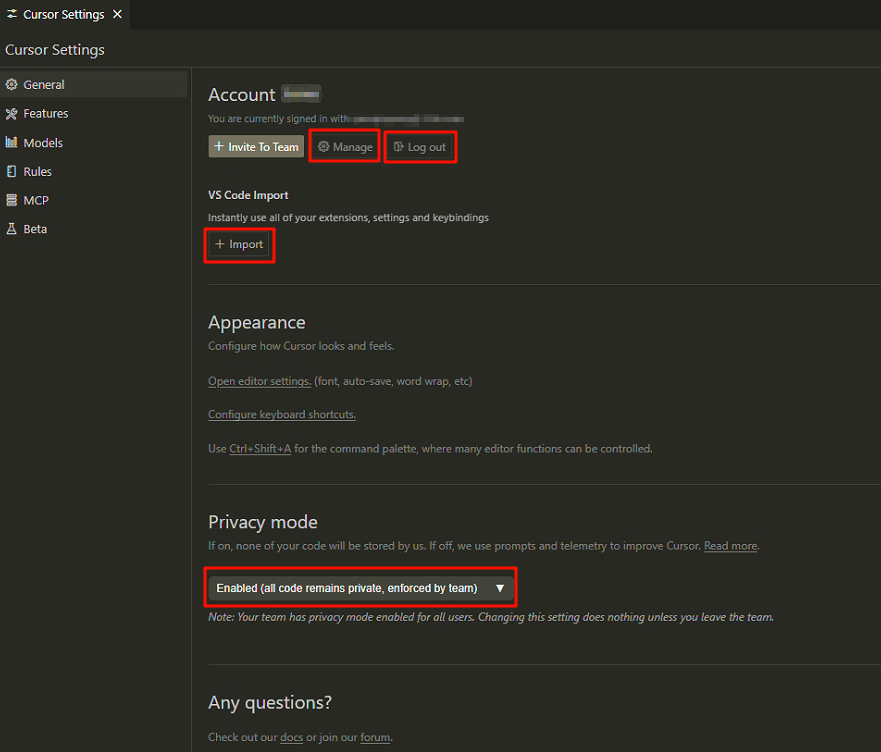
Task: Click the Cursor Settings tab sliders icon
Action: (x=11, y=14)
